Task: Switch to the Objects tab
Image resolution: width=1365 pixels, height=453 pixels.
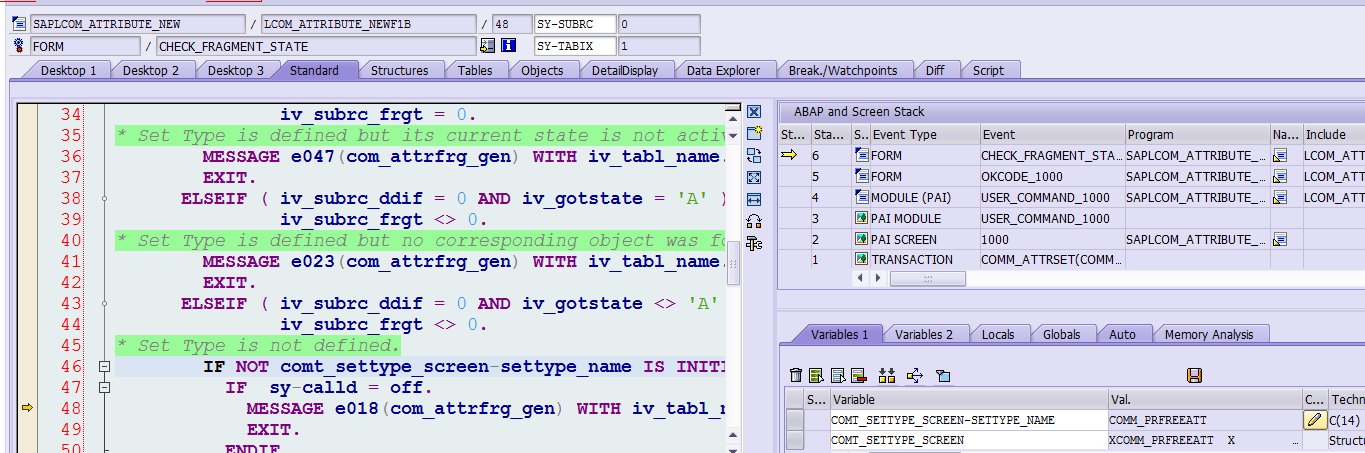Action: (x=542, y=70)
